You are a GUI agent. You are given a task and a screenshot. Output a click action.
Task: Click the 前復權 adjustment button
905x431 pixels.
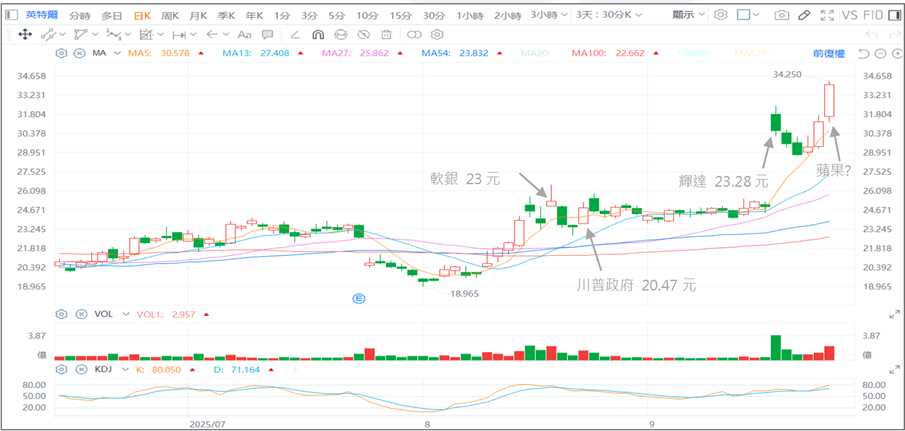(830, 52)
